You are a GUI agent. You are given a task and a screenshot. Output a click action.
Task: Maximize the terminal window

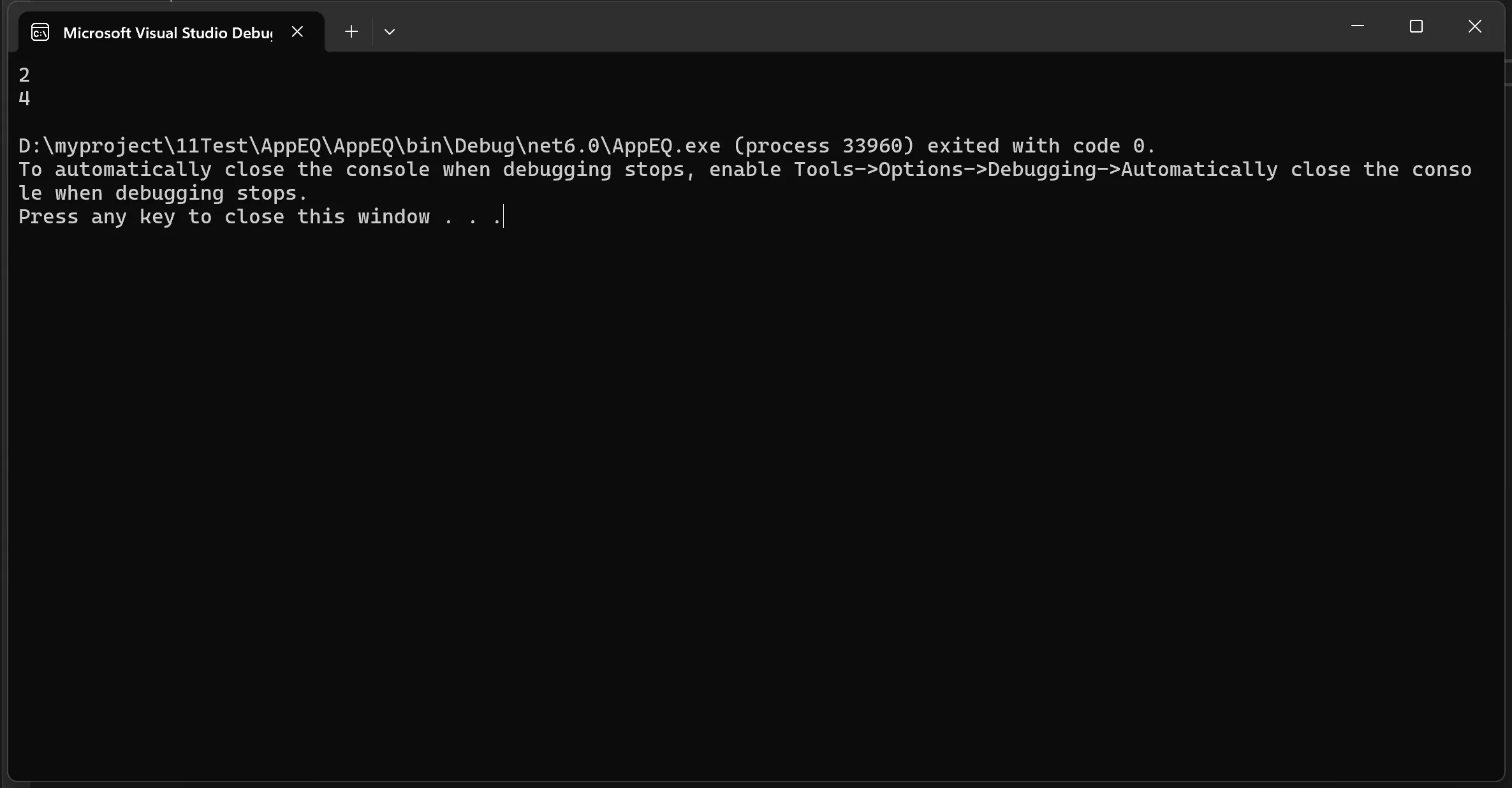point(1416,26)
